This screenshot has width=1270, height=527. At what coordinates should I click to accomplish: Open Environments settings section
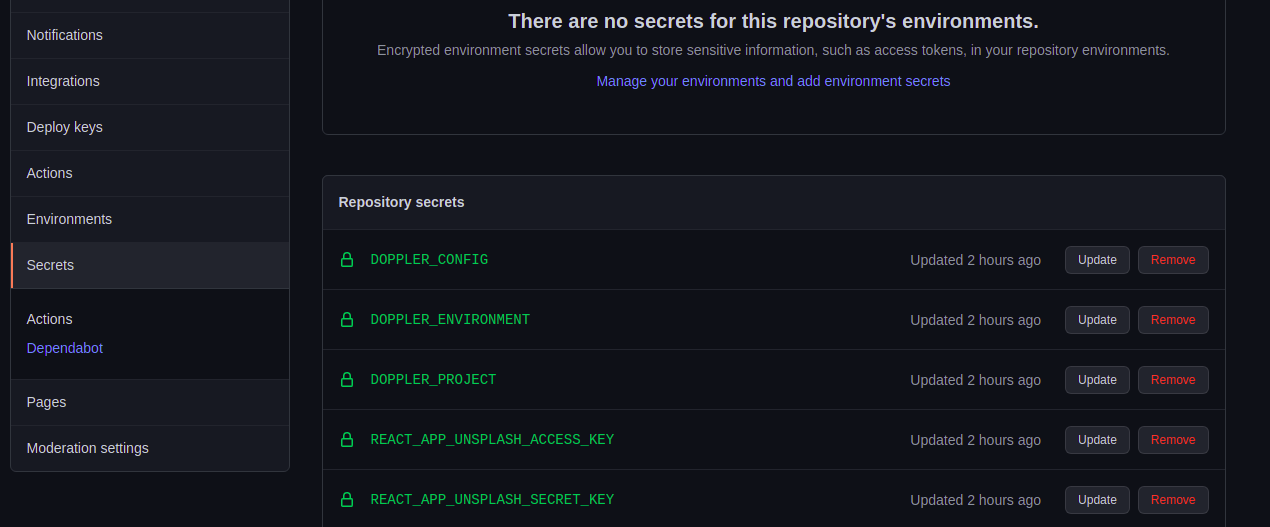[69, 219]
